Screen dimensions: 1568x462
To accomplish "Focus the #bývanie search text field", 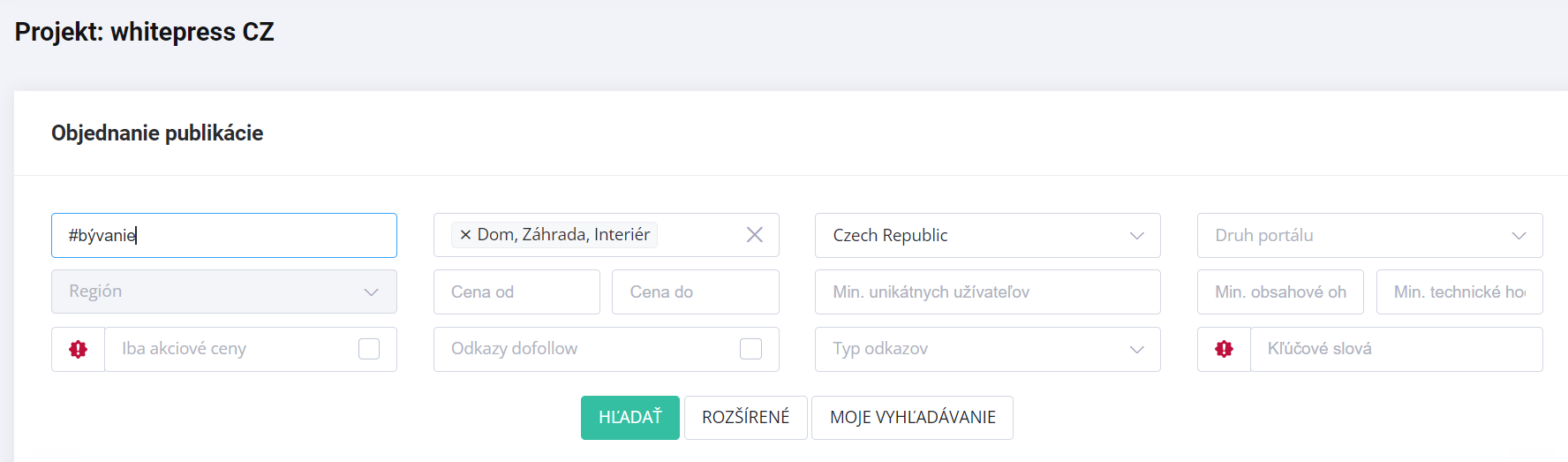I will point(224,235).
